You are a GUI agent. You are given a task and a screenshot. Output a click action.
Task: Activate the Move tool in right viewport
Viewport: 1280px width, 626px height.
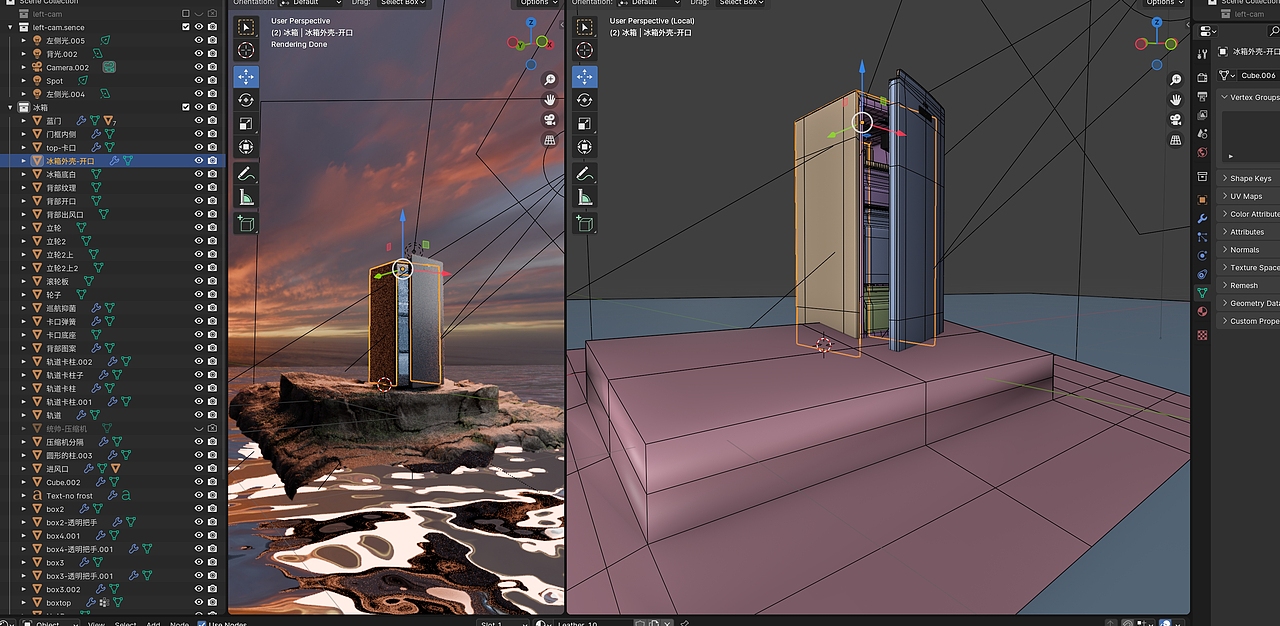pos(584,77)
